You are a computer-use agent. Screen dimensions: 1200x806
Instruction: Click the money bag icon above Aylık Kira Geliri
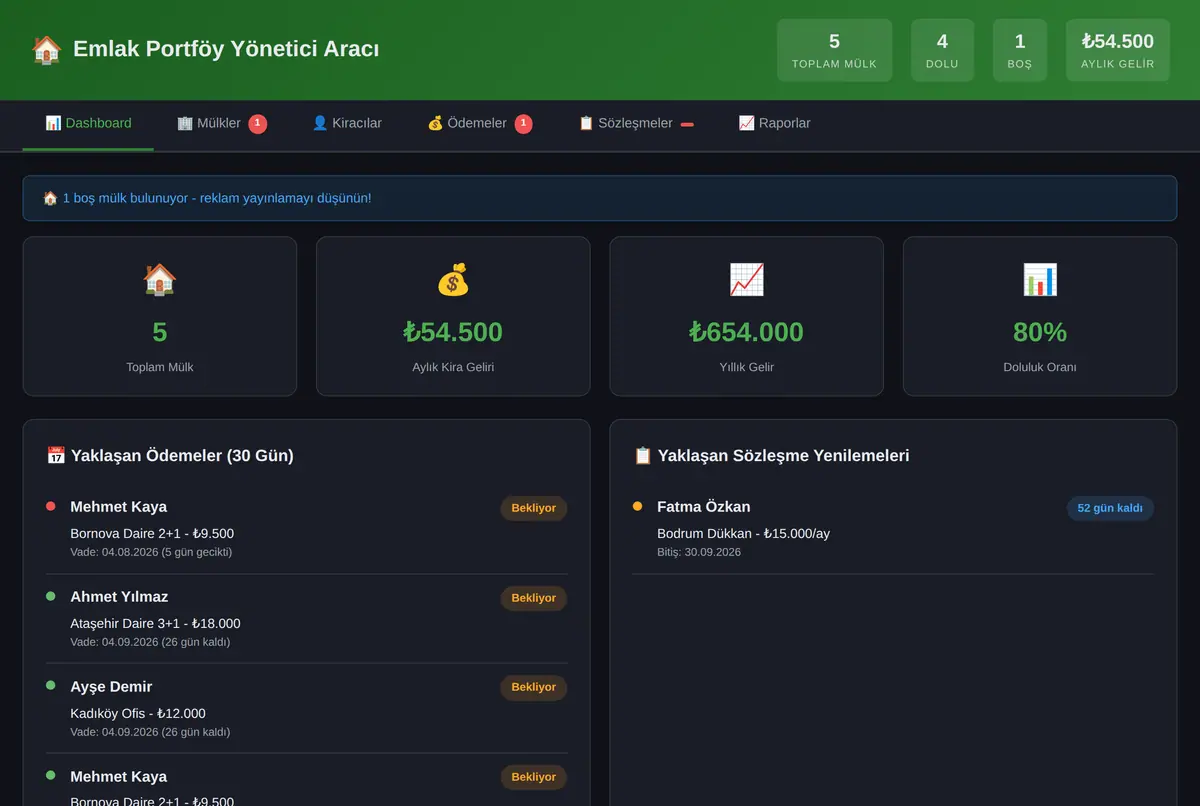click(453, 280)
